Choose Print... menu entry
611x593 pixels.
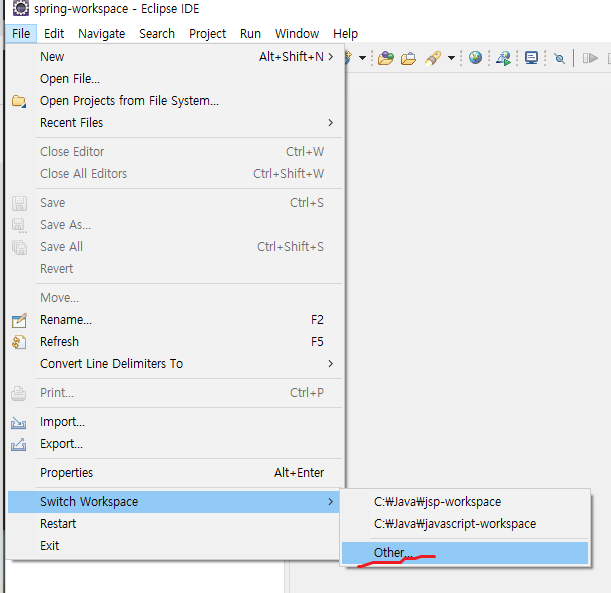pos(175,393)
